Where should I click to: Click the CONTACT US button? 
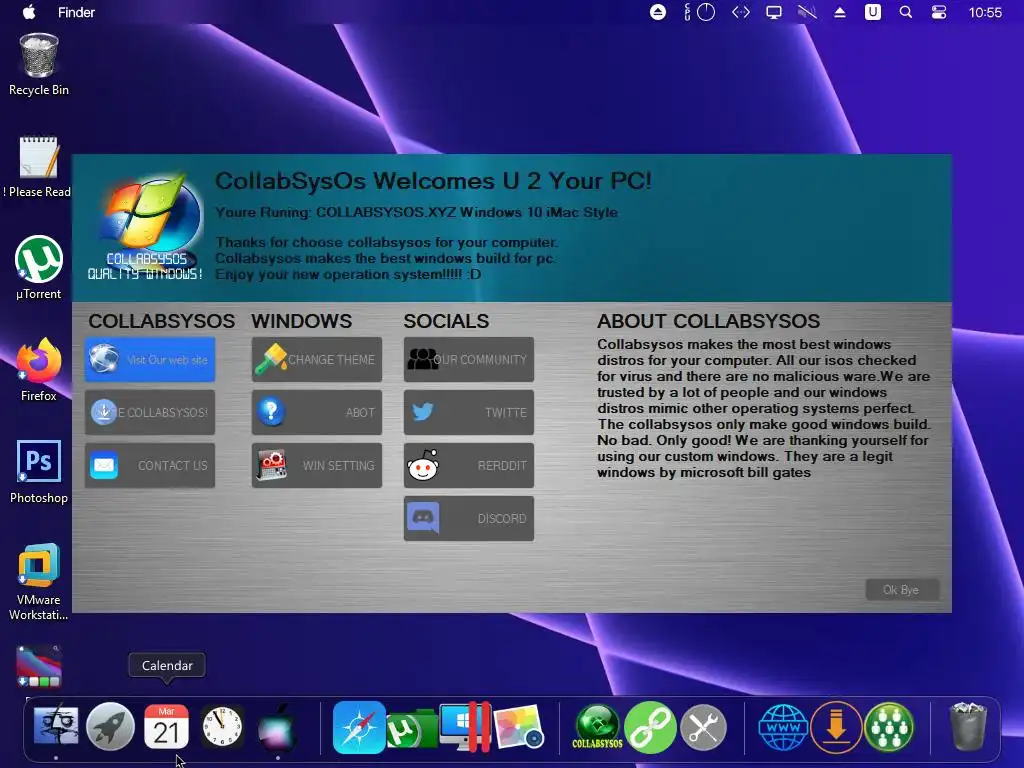[x=150, y=465]
